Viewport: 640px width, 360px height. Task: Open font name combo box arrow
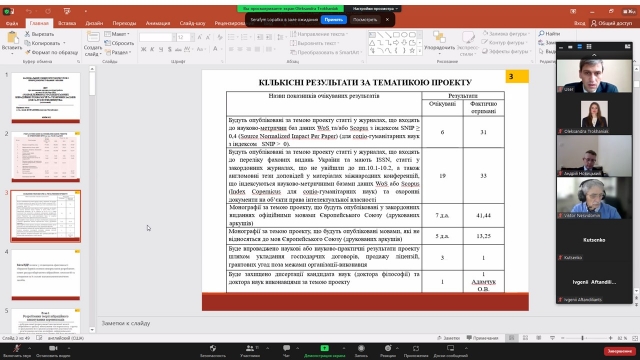pos(174,37)
